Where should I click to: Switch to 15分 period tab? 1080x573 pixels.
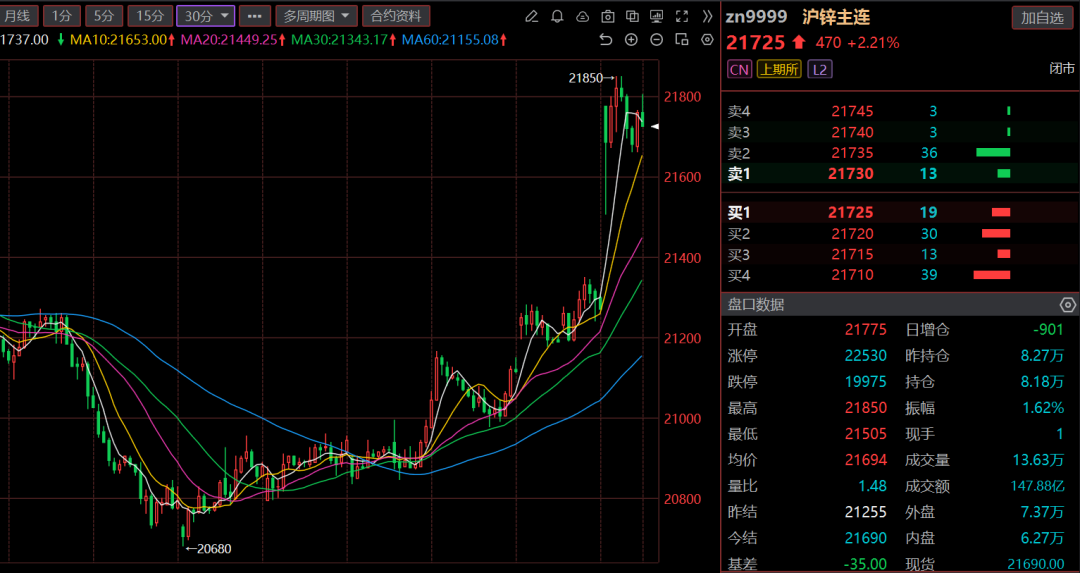pyautogui.click(x=150, y=16)
